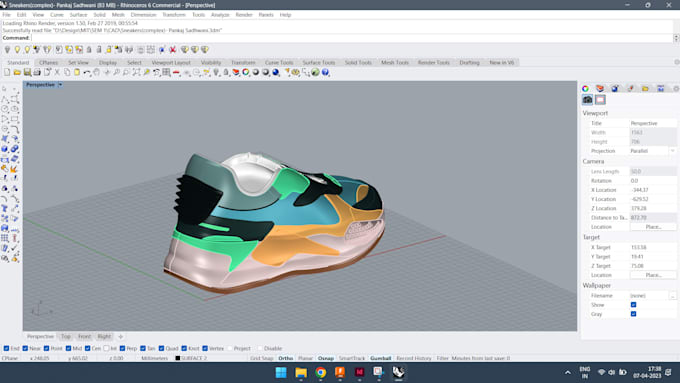Toggle the End osnap checkbox
The image size is (680, 383).
[x=6, y=348]
